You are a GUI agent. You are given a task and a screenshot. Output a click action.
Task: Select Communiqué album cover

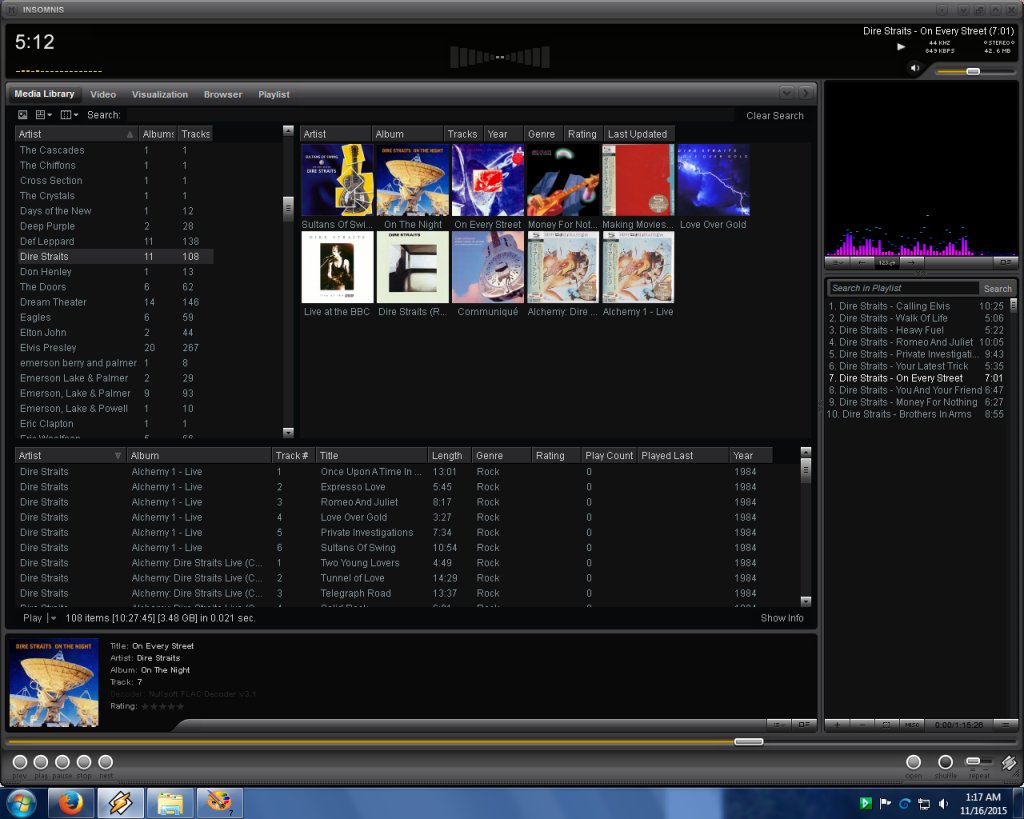pyautogui.click(x=488, y=267)
